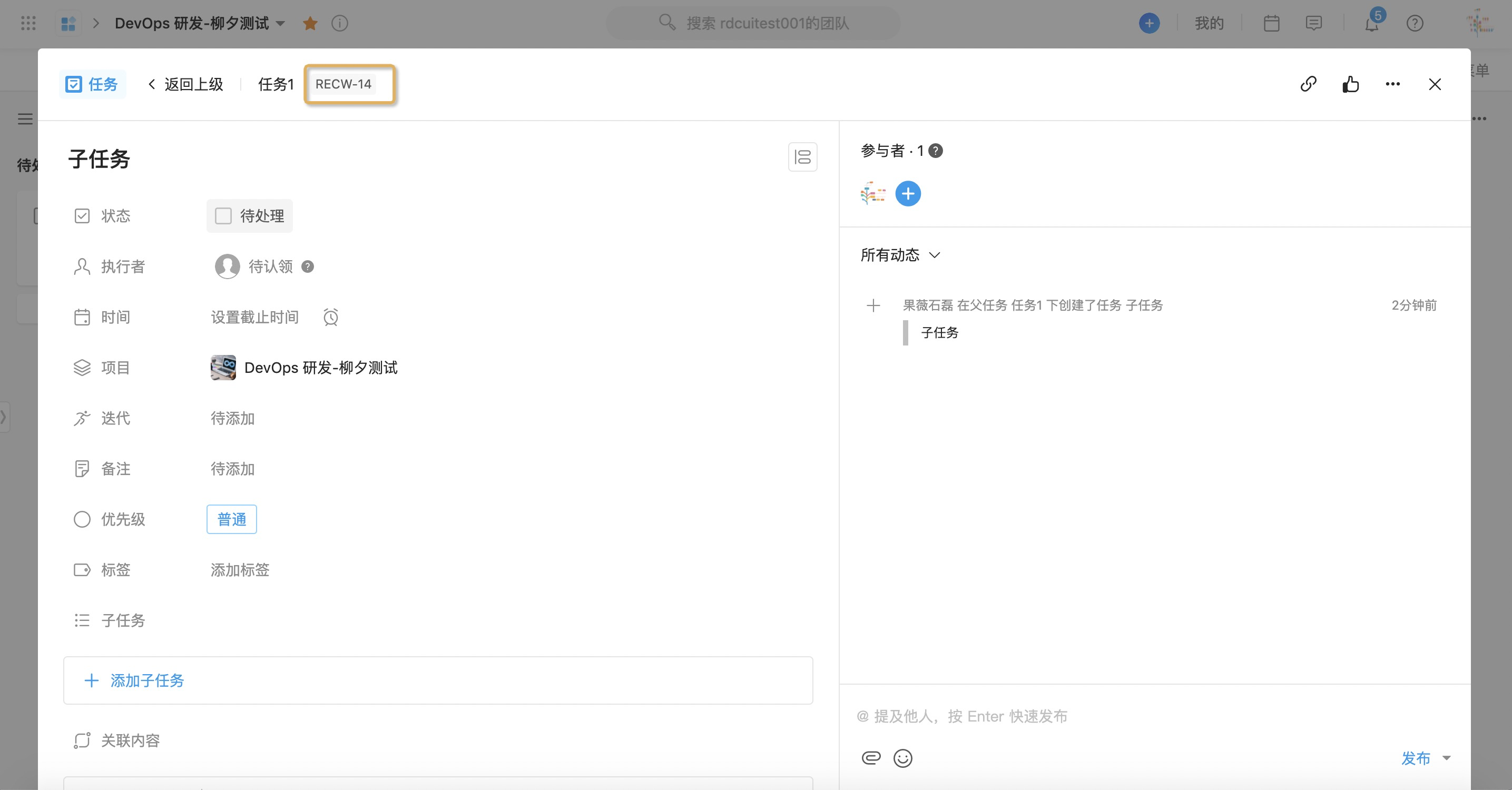Click 设置截止时间 to set a deadline
The image size is (1512, 790).
pos(255,317)
